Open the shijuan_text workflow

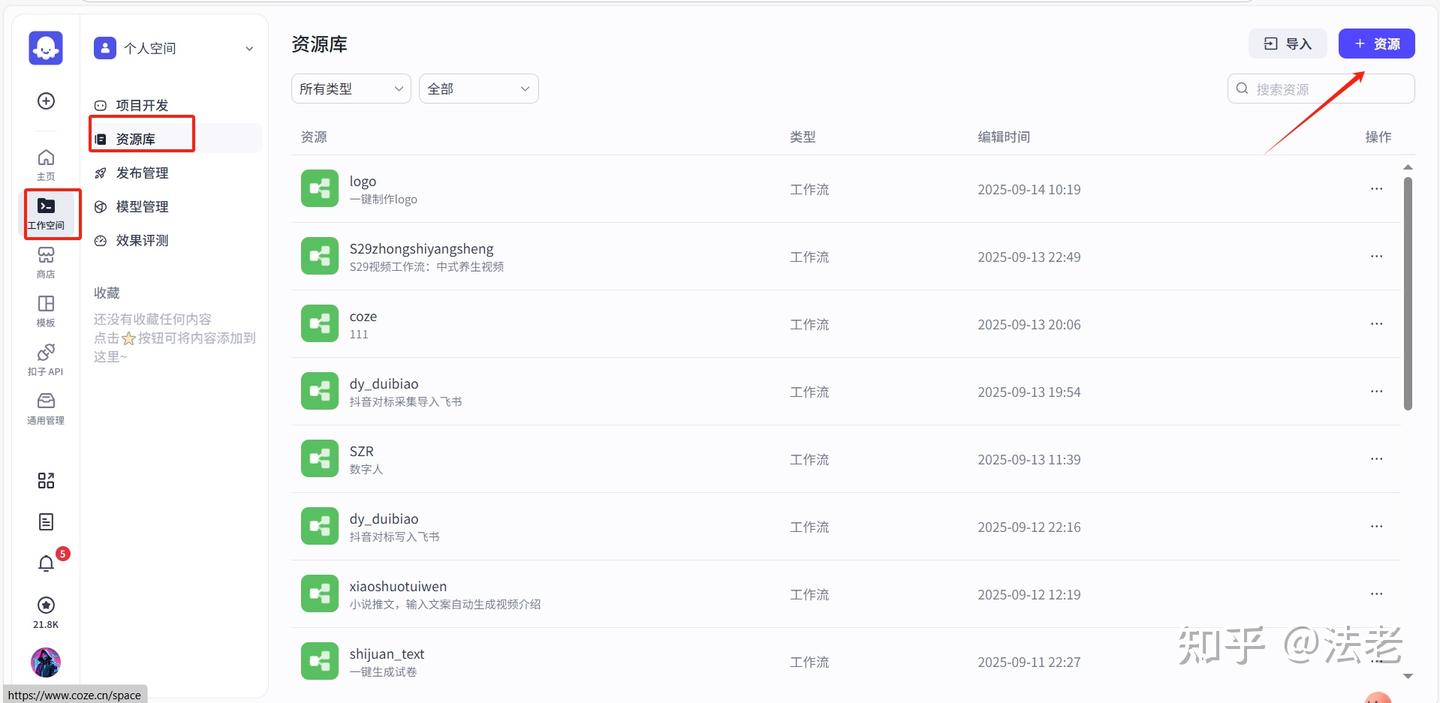coord(387,654)
